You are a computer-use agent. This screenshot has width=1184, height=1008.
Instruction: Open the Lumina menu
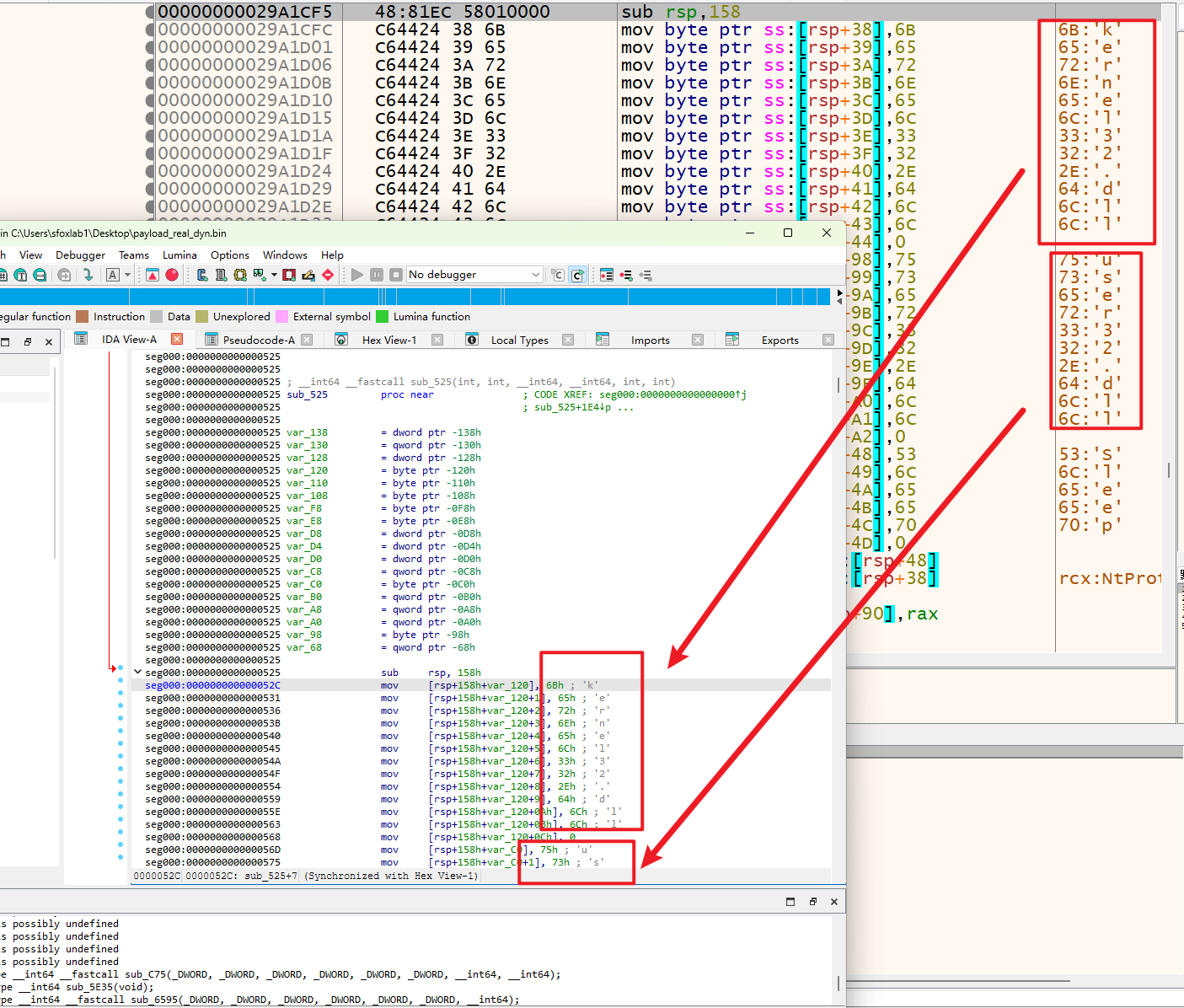179,255
